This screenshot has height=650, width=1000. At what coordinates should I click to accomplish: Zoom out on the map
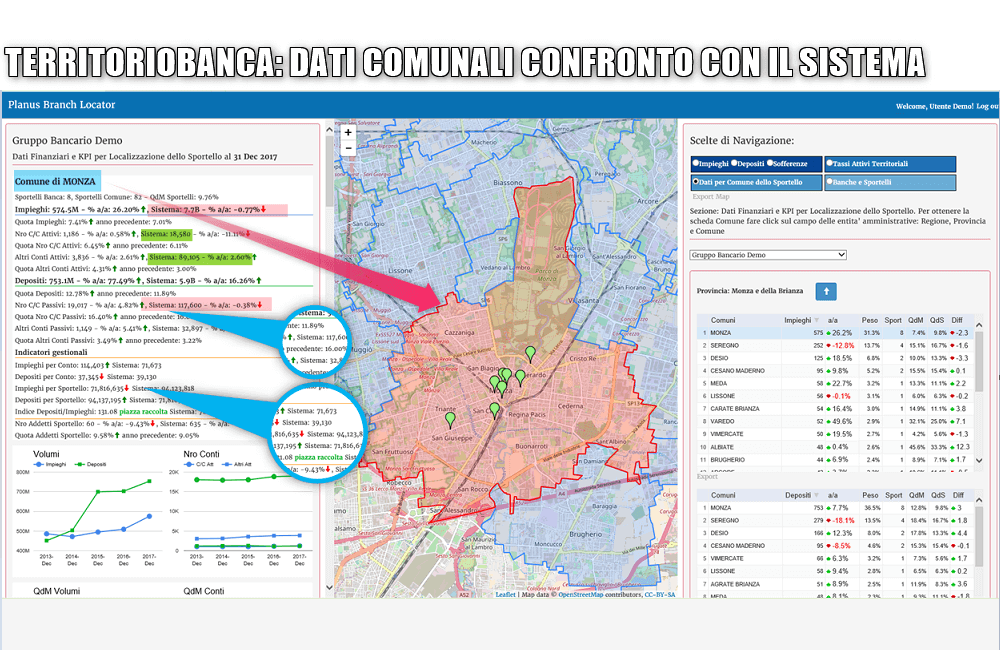(x=348, y=148)
